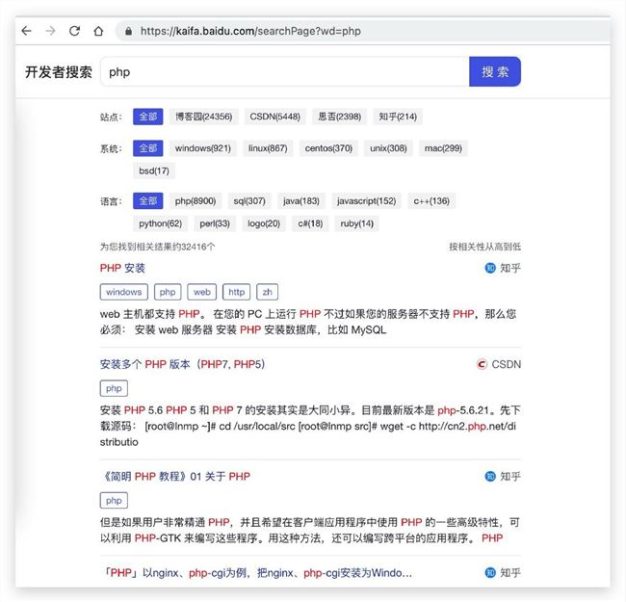The height and width of the screenshot is (602, 626).
Task: Filter by system bsd(17)
Action: pos(154,171)
